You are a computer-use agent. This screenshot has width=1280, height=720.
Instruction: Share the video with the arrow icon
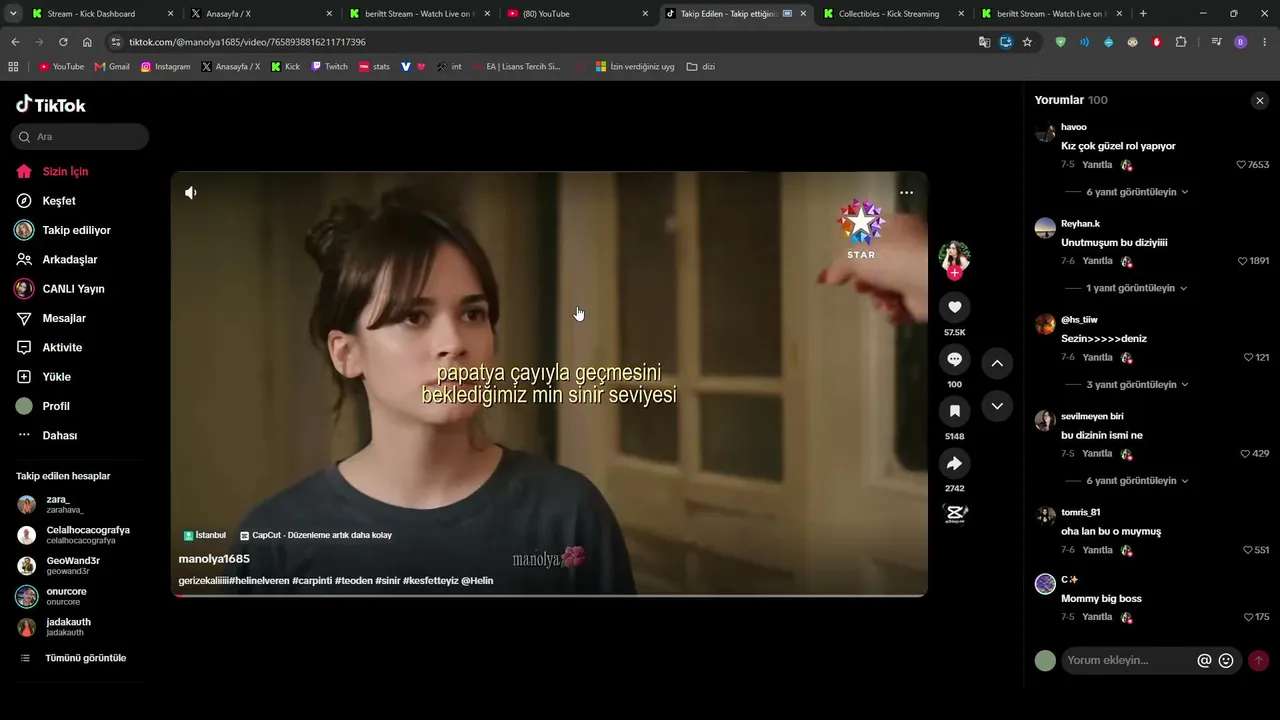(954, 463)
